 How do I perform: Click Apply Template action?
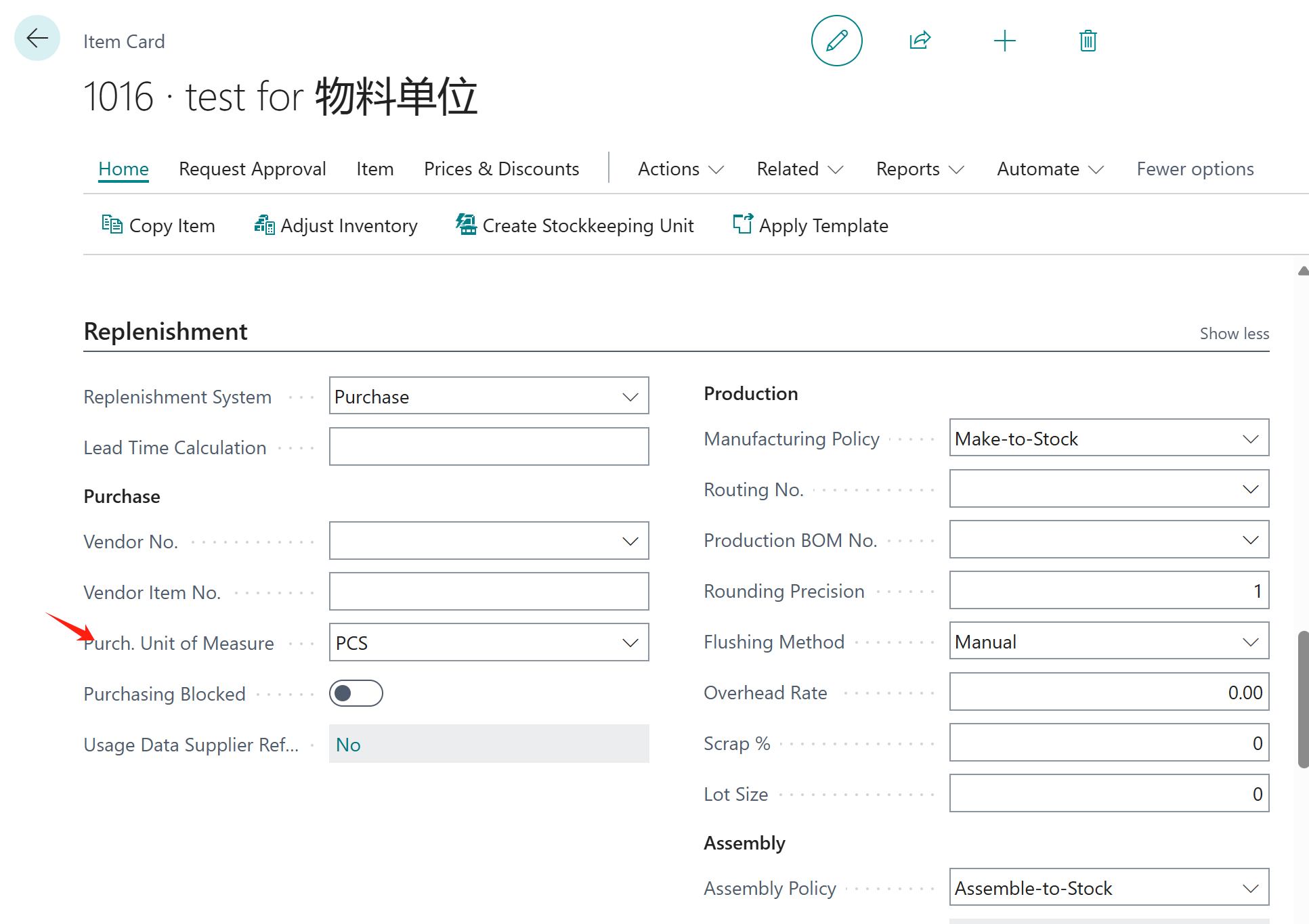[x=811, y=225]
